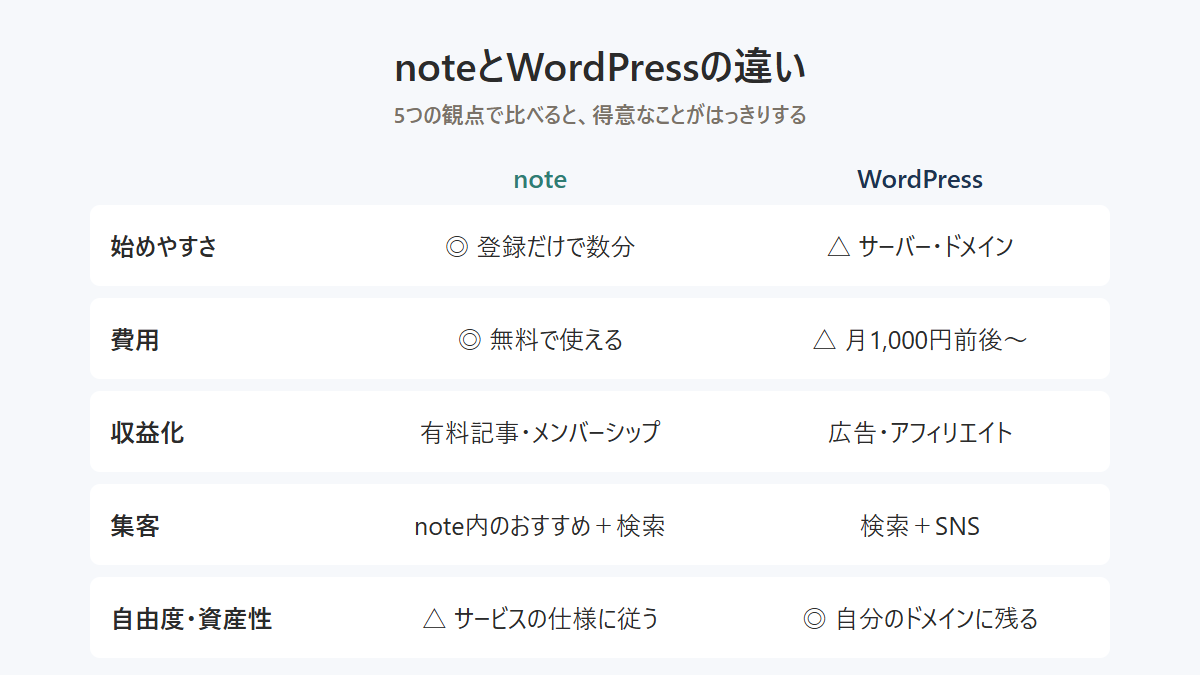1200x675 pixels.
Task: Click the row label "費用"
Action: click(135, 339)
